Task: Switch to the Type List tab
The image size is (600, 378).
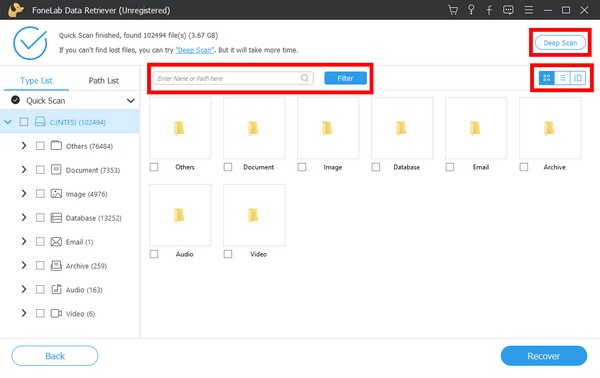Action: pos(36,81)
